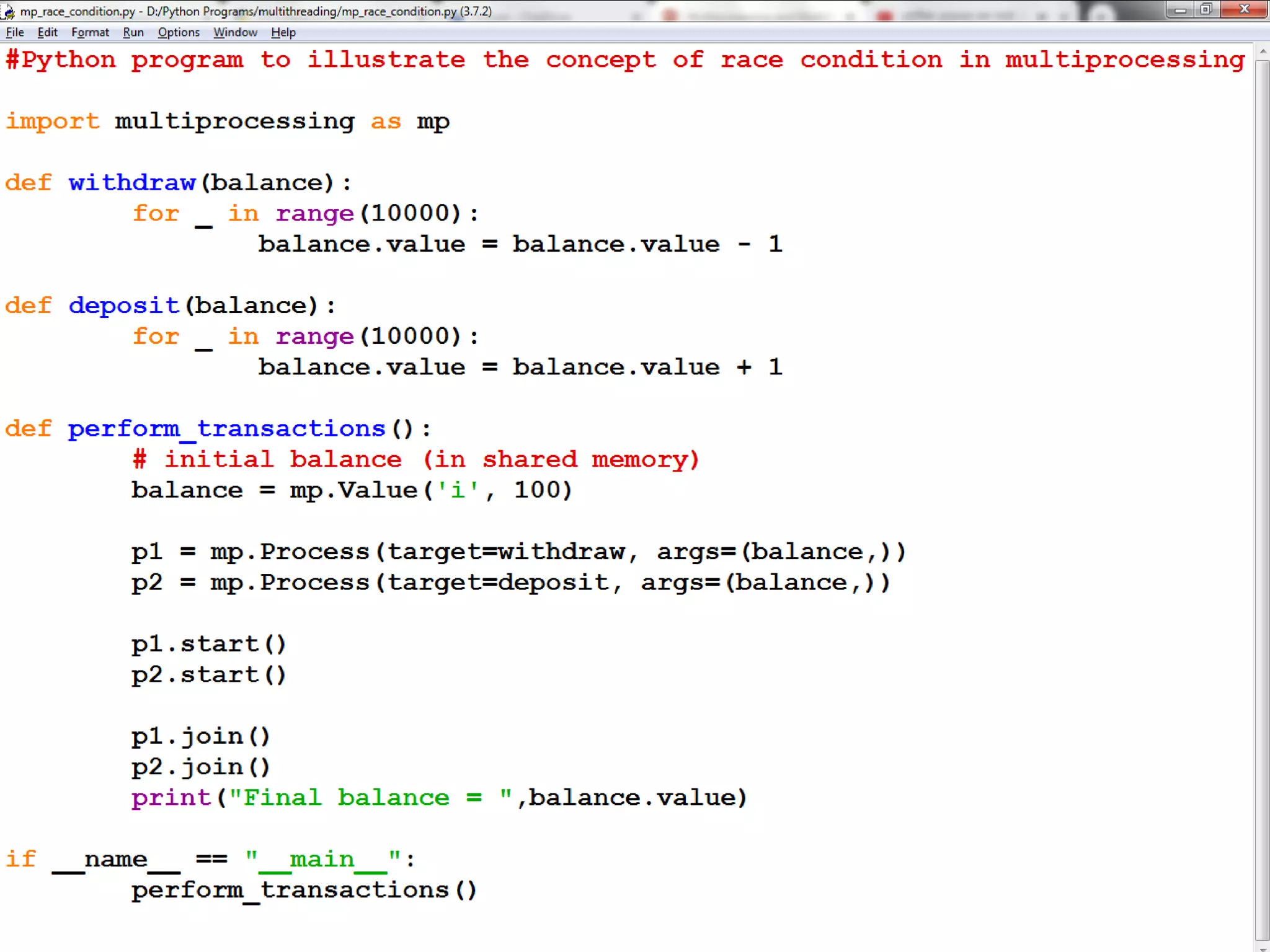
Task: Open the File menu
Action: 15,32
